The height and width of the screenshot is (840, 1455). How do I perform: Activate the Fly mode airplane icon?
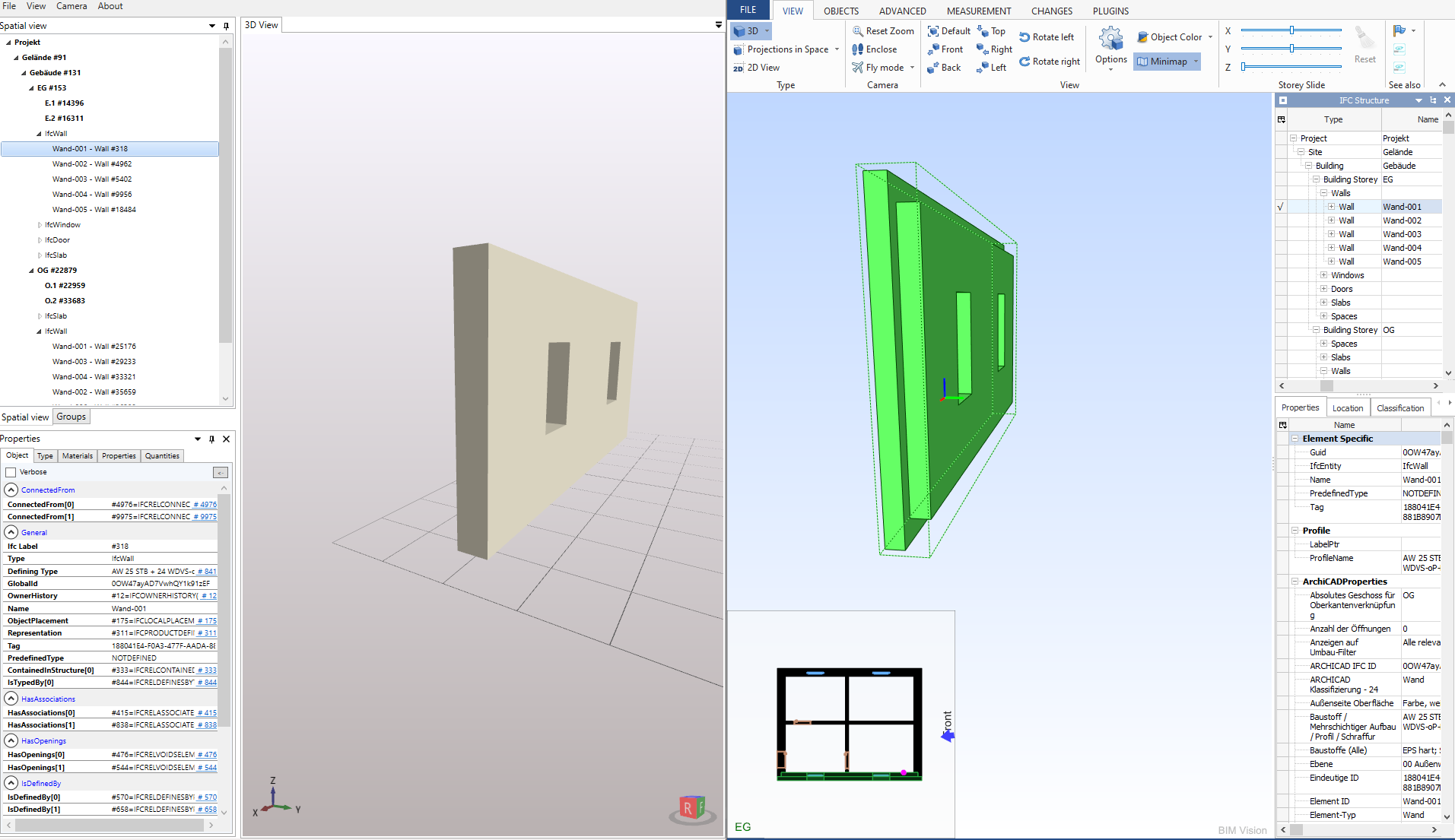click(857, 68)
